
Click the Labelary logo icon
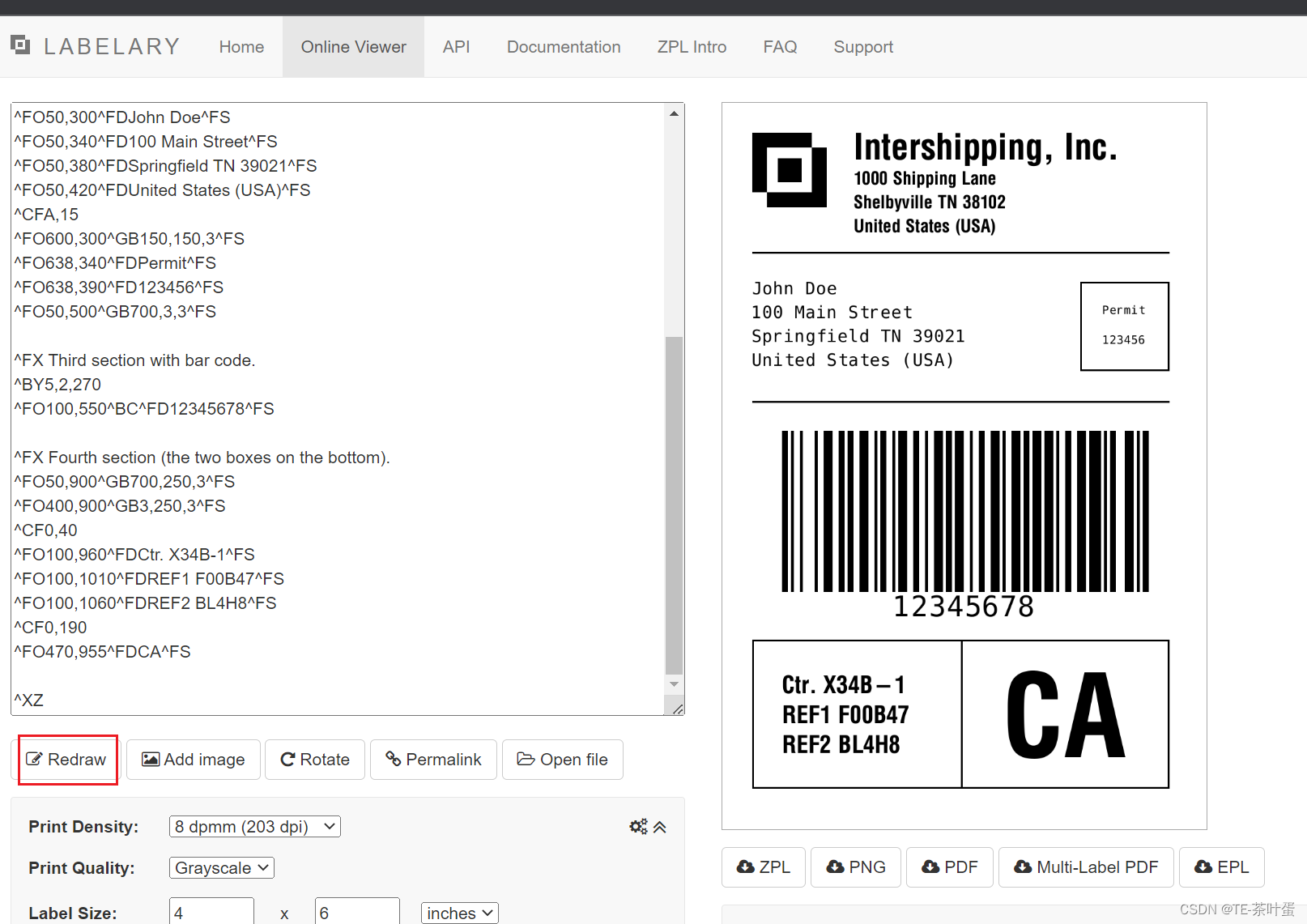(20, 45)
